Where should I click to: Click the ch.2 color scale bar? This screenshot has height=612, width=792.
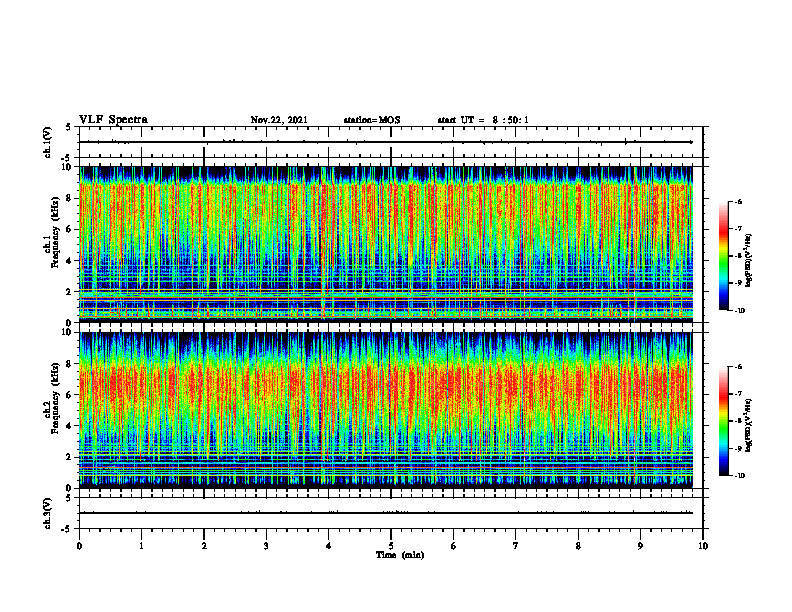point(724,421)
